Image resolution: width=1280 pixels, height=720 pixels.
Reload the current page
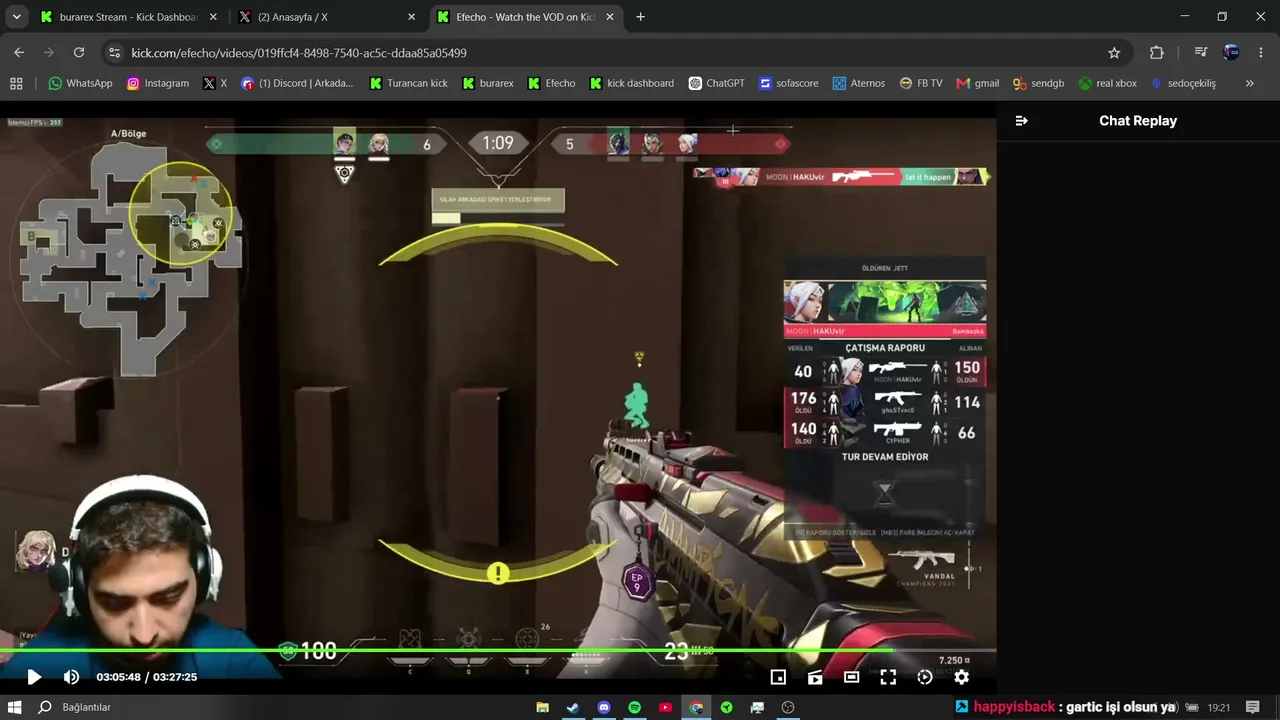point(79,53)
